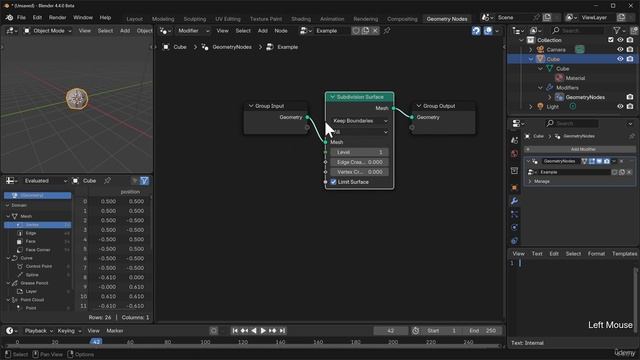Open the Window menu
Viewport: 640px width, 360px height.
point(83,18)
